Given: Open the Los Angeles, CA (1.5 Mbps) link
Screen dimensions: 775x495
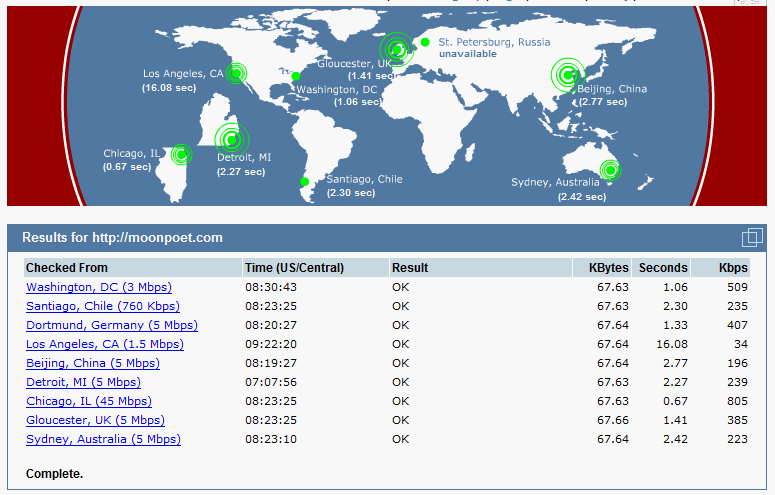Looking at the screenshot, I should [104, 344].
